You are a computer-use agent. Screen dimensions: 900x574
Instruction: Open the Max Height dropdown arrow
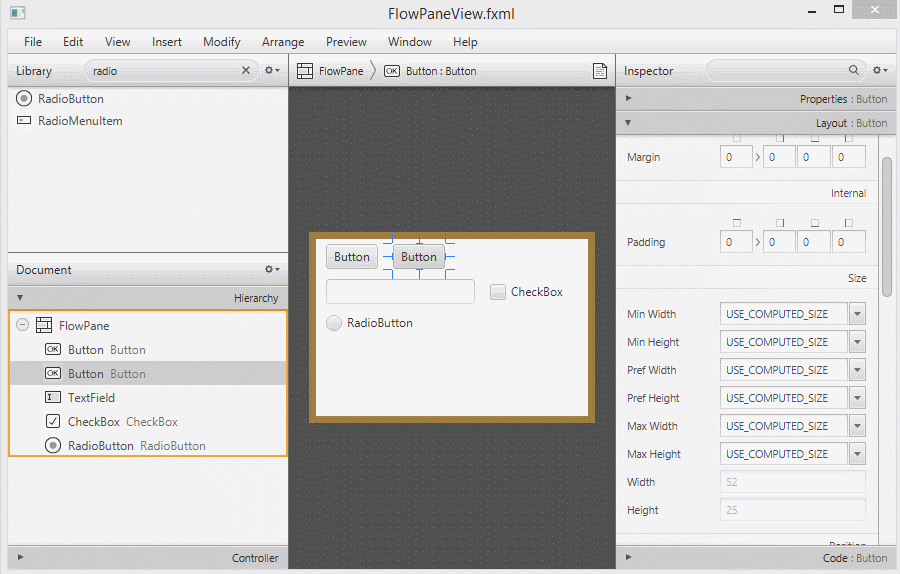pos(857,454)
